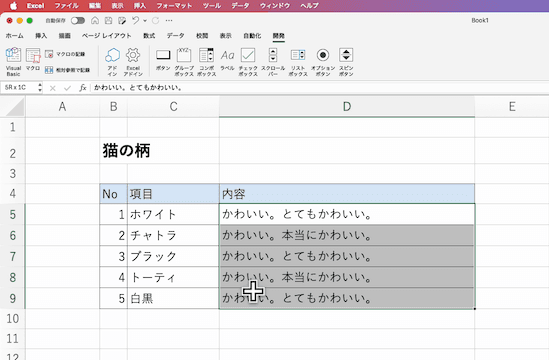Switch to the 数式 ribbon tab
Screen dimensions: 549x360
[x=149, y=36]
